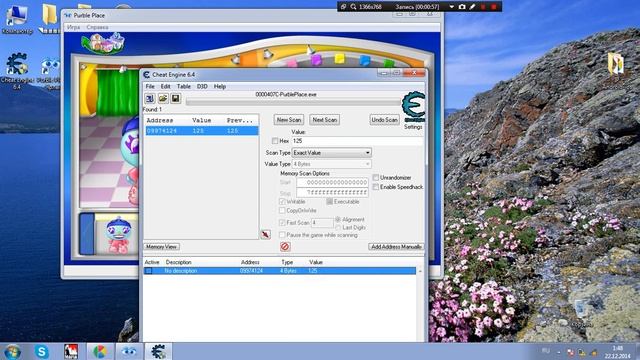The width and height of the screenshot is (640, 360).
Task: Click the Next Scan button
Action: click(x=324, y=120)
